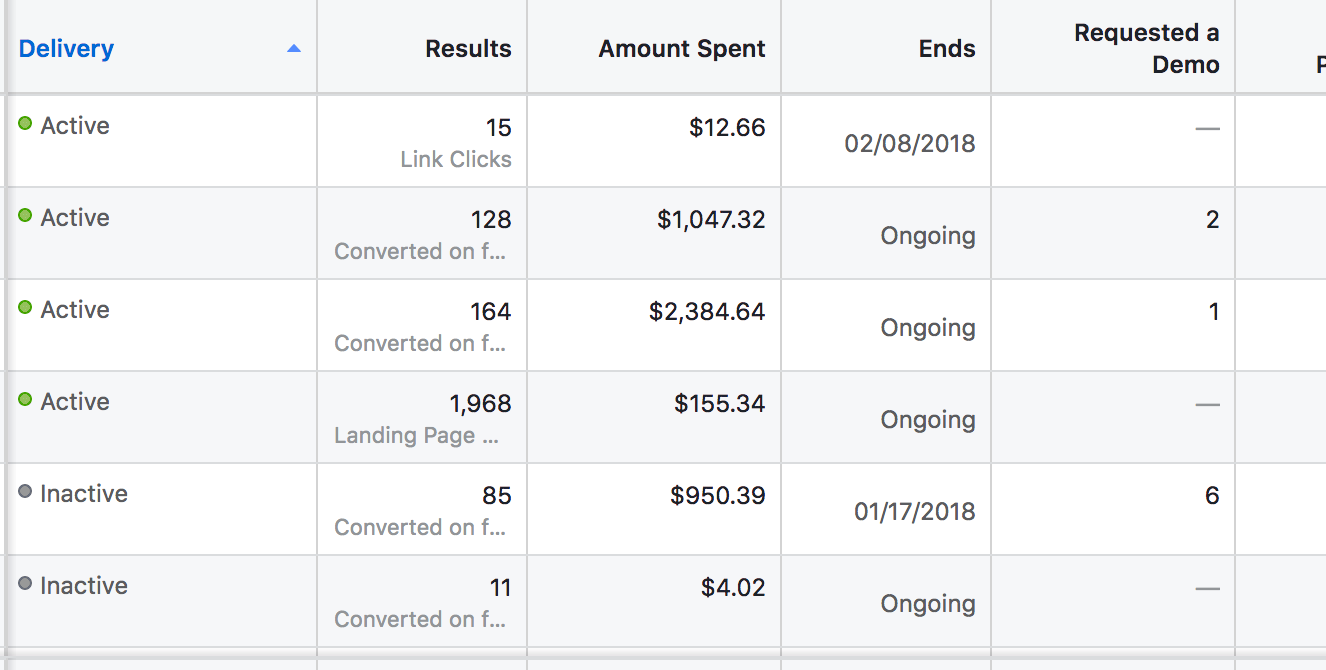Click the 01/17/2018 end date
1326x670 pixels.
[914, 512]
